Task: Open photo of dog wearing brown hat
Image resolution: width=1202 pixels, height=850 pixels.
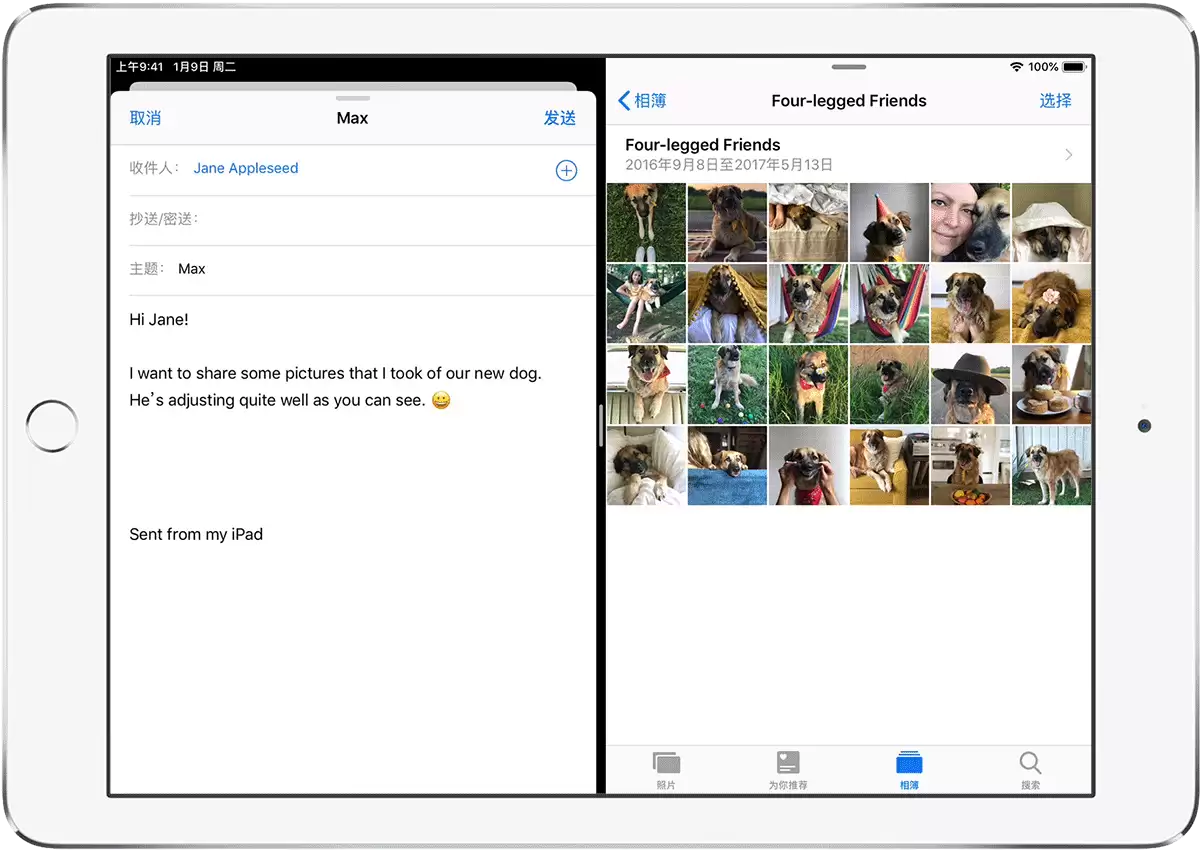Action: pyautogui.click(x=970, y=384)
